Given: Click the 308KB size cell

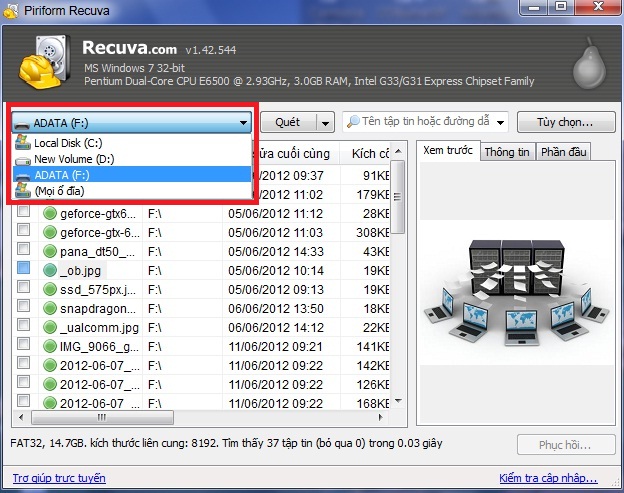Looking at the screenshot, I should pos(372,232).
